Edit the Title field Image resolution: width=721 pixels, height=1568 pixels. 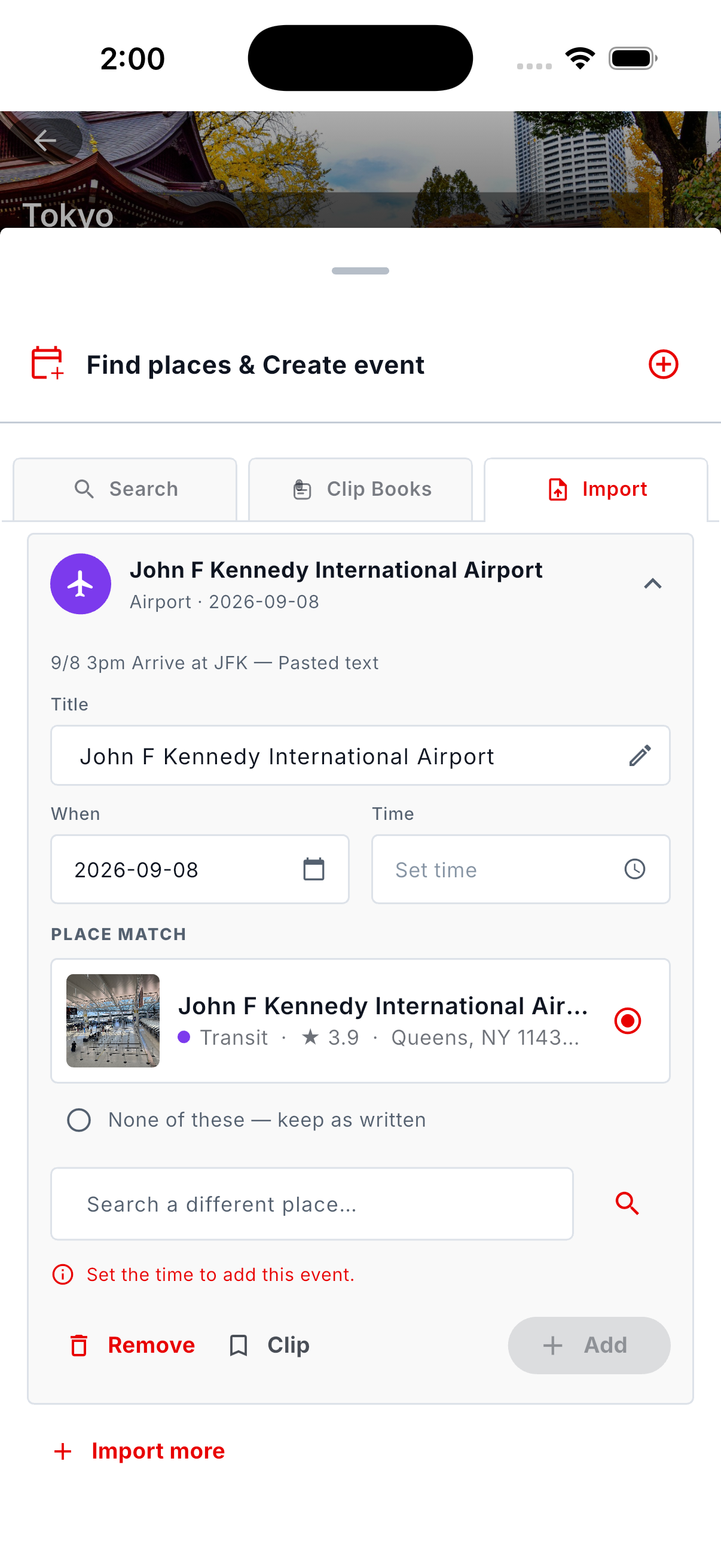360,755
